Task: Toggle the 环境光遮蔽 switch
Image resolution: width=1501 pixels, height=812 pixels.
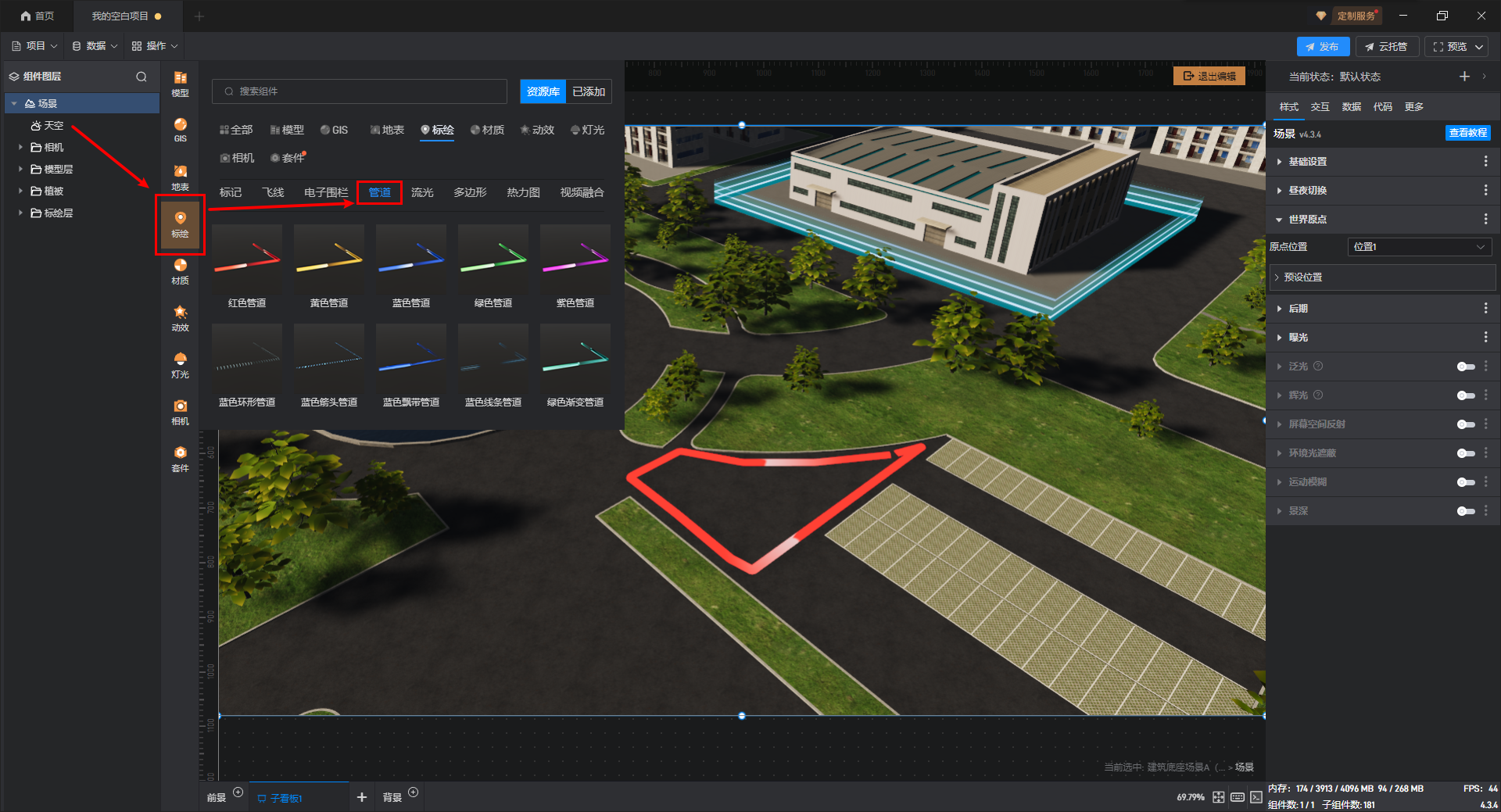Action: pyautogui.click(x=1466, y=453)
